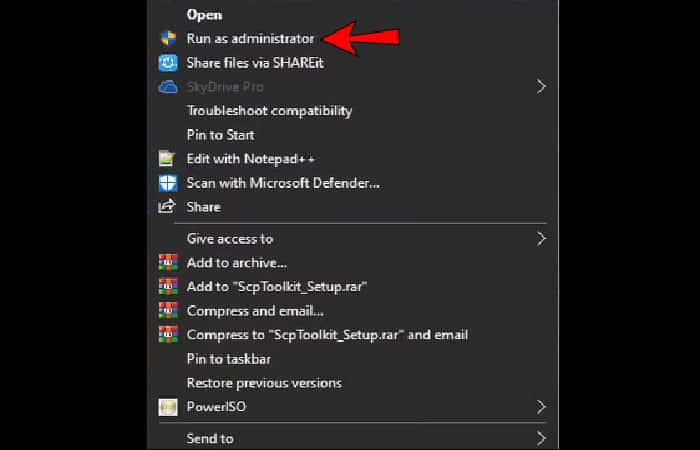This screenshot has height=450, width=700.
Task: Select Add to "ScpToolkit_Setup.rar"
Action: [277, 287]
